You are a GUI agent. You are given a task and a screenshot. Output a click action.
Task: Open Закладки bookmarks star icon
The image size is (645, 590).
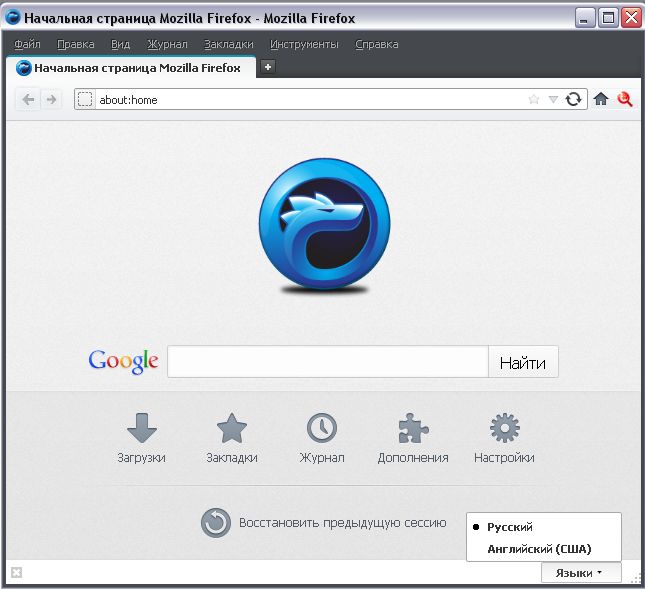tap(232, 428)
